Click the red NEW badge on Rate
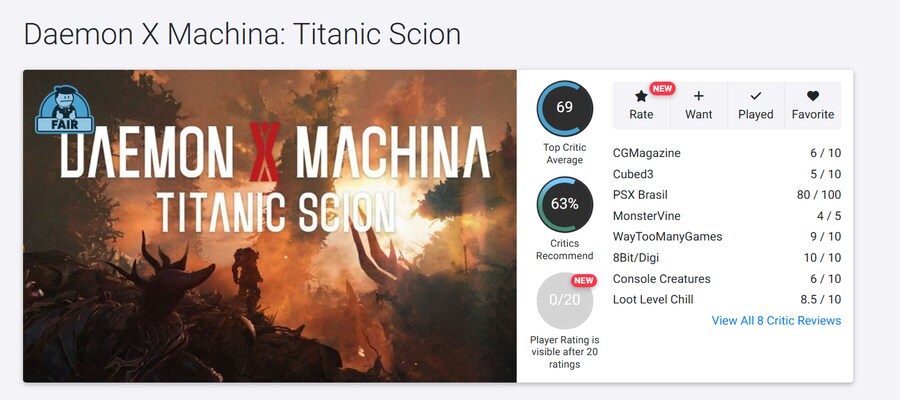 [662, 88]
